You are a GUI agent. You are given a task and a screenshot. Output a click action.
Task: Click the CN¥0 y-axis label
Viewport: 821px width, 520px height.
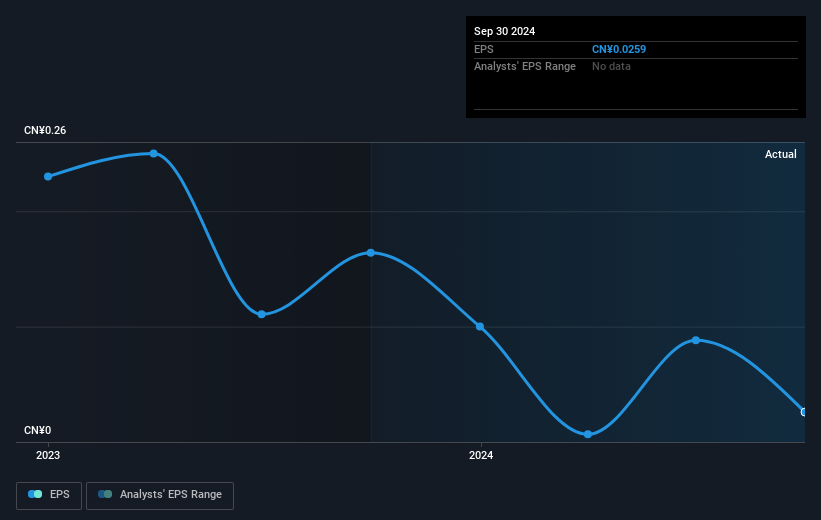(38, 430)
